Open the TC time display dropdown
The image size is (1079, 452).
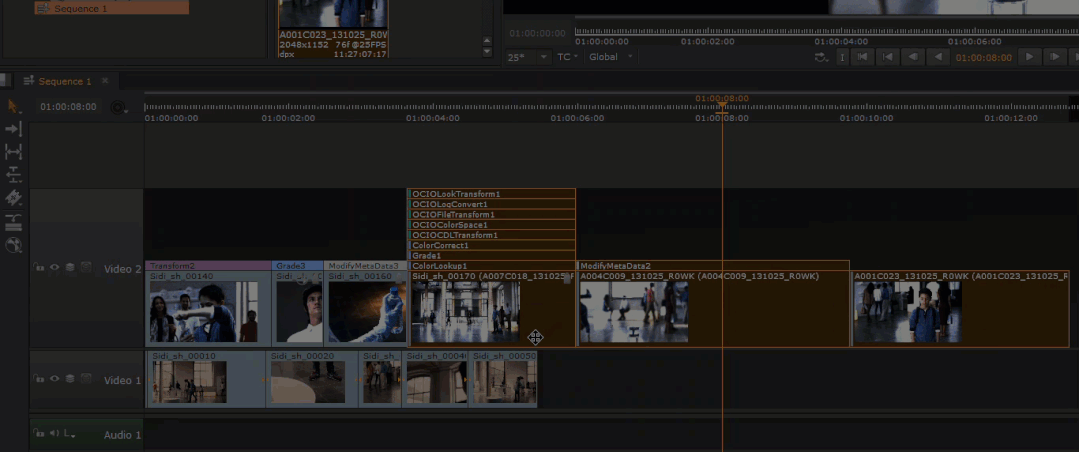pos(568,57)
